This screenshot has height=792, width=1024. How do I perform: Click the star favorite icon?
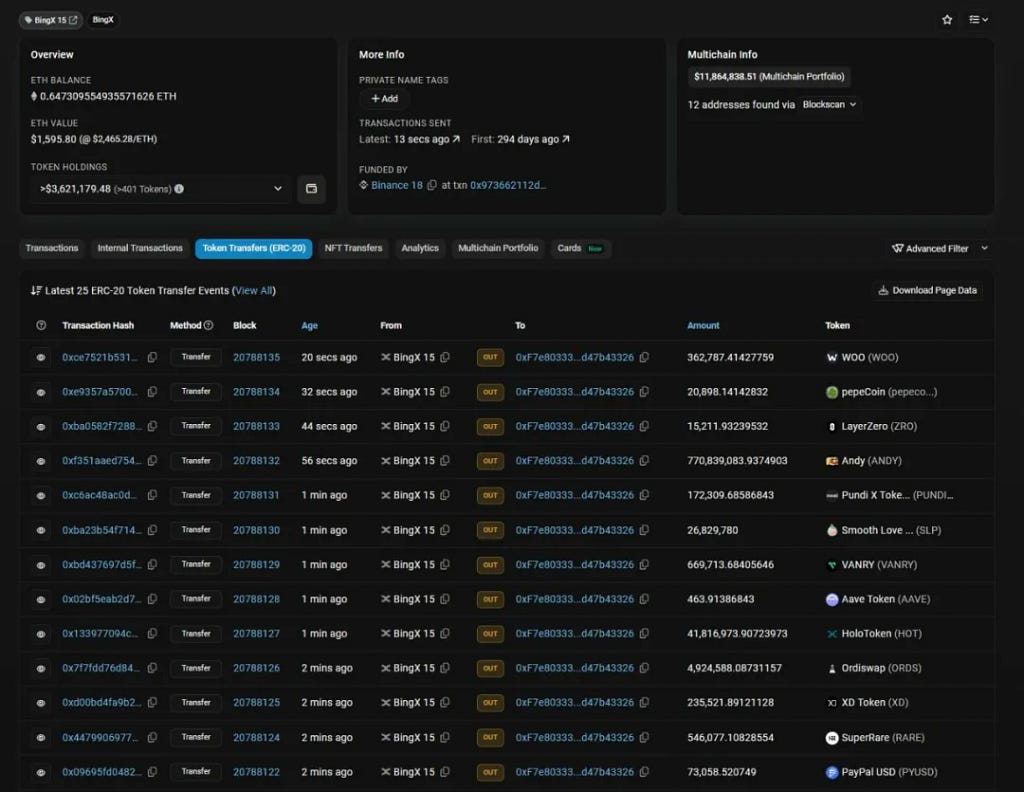point(947,20)
